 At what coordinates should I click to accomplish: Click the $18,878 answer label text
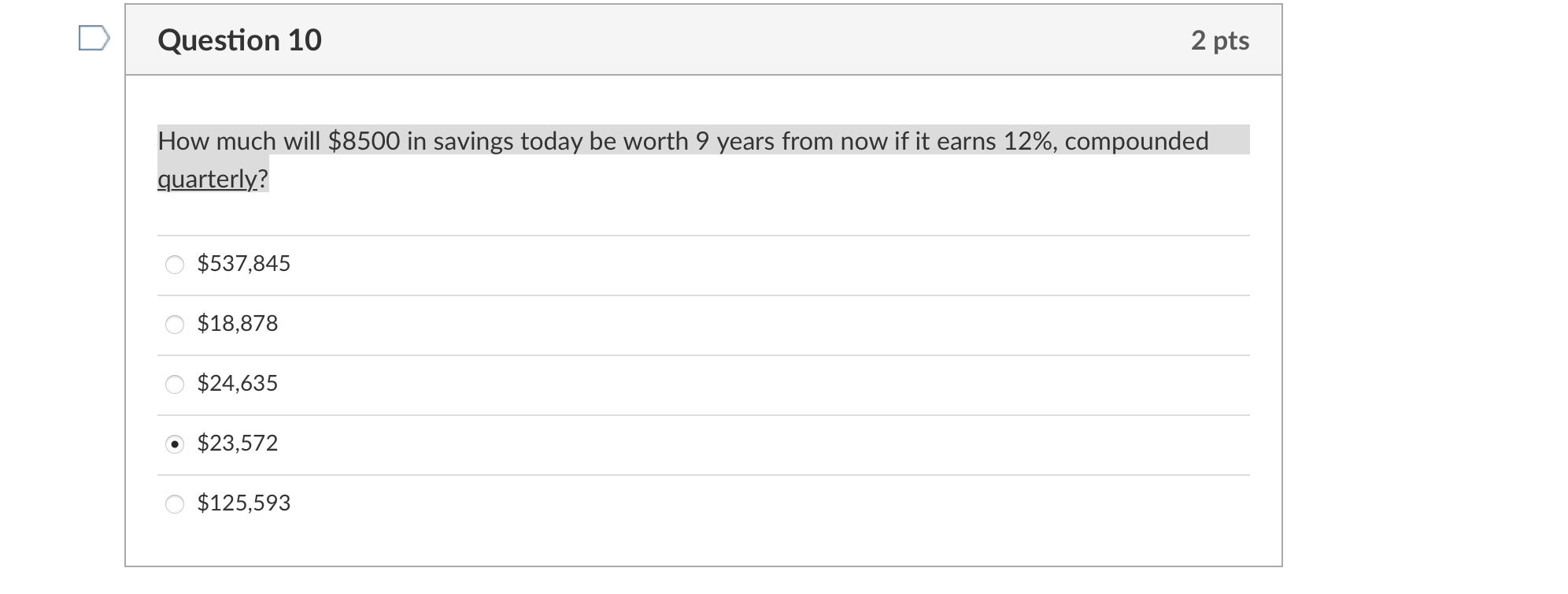point(237,323)
